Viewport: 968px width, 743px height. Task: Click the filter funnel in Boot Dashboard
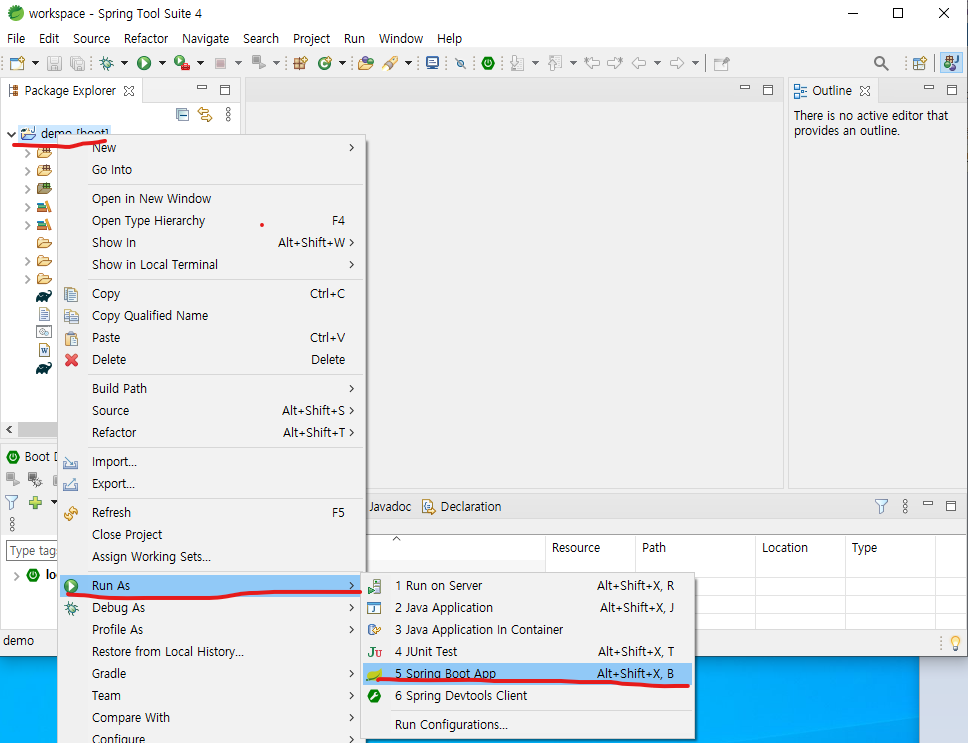pyautogui.click(x=12, y=502)
